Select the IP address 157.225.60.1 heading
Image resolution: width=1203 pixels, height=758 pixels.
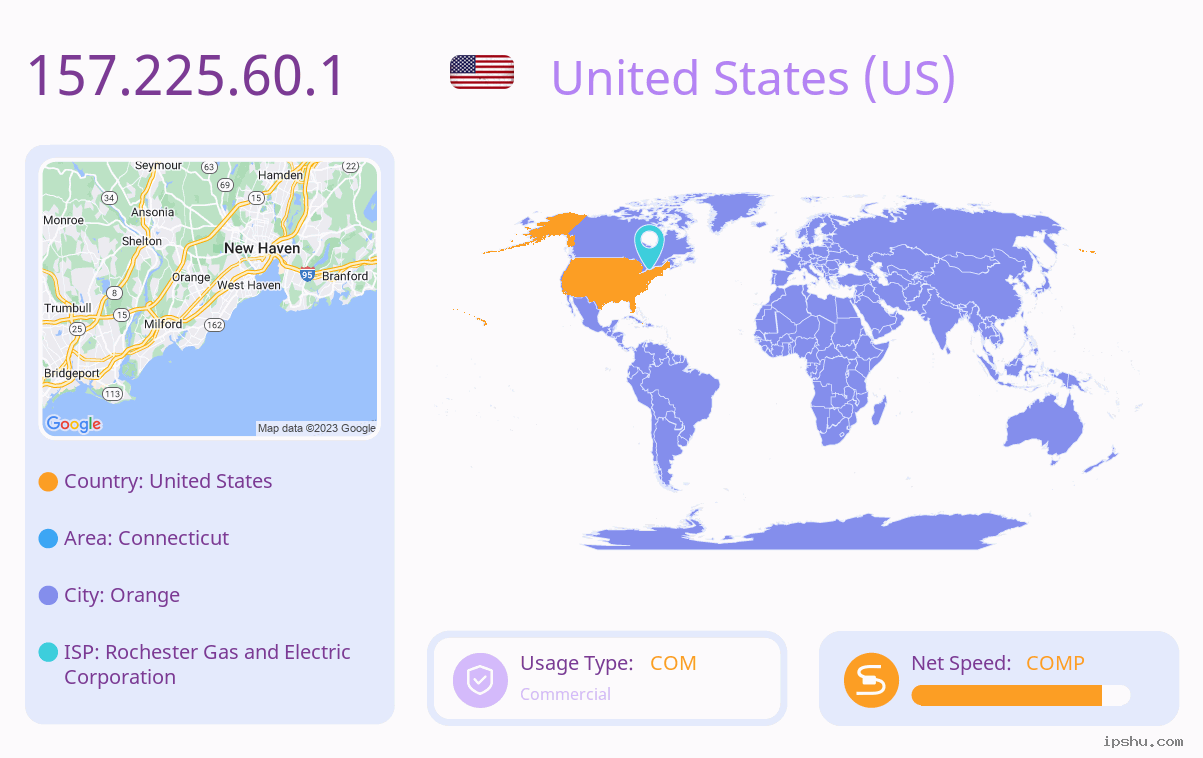coord(186,76)
